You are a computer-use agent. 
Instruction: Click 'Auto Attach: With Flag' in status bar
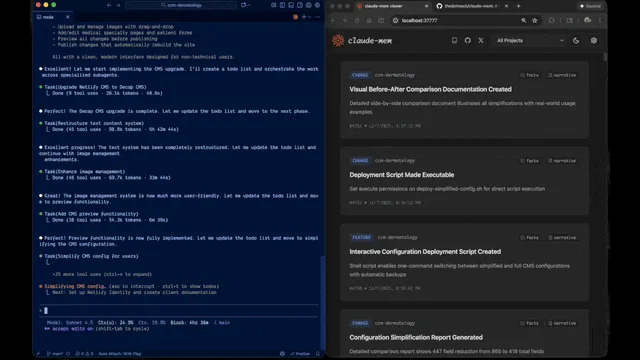[x=120, y=354]
